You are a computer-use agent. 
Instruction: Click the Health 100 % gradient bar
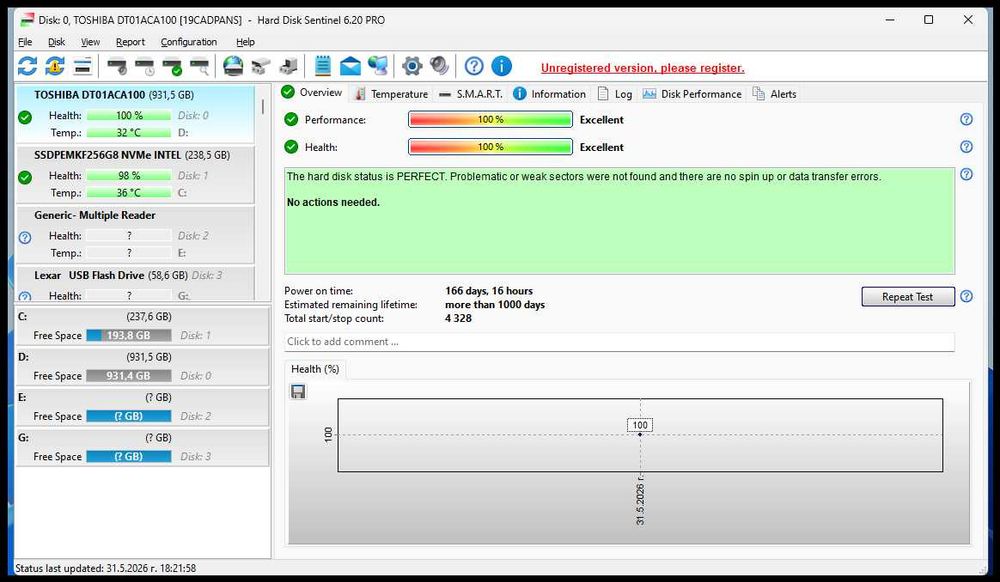pyautogui.click(x=490, y=147)
